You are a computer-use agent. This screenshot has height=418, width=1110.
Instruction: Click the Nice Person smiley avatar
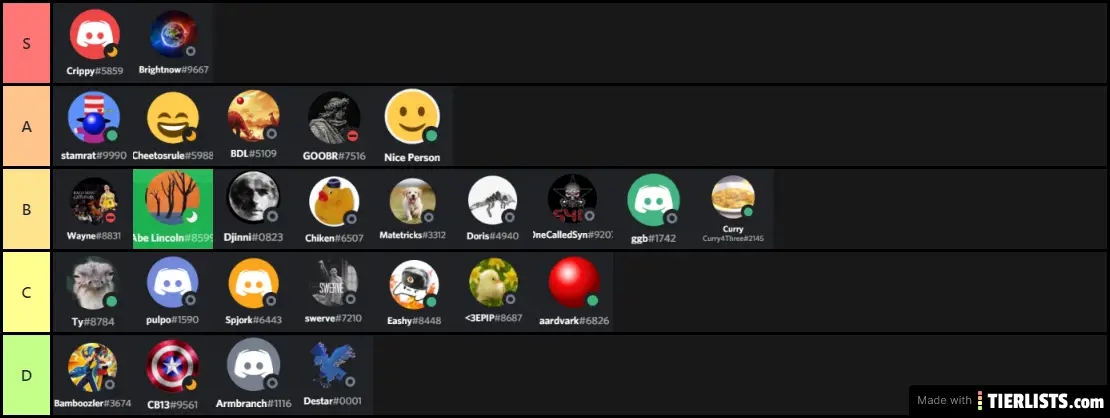click(412, 116)
